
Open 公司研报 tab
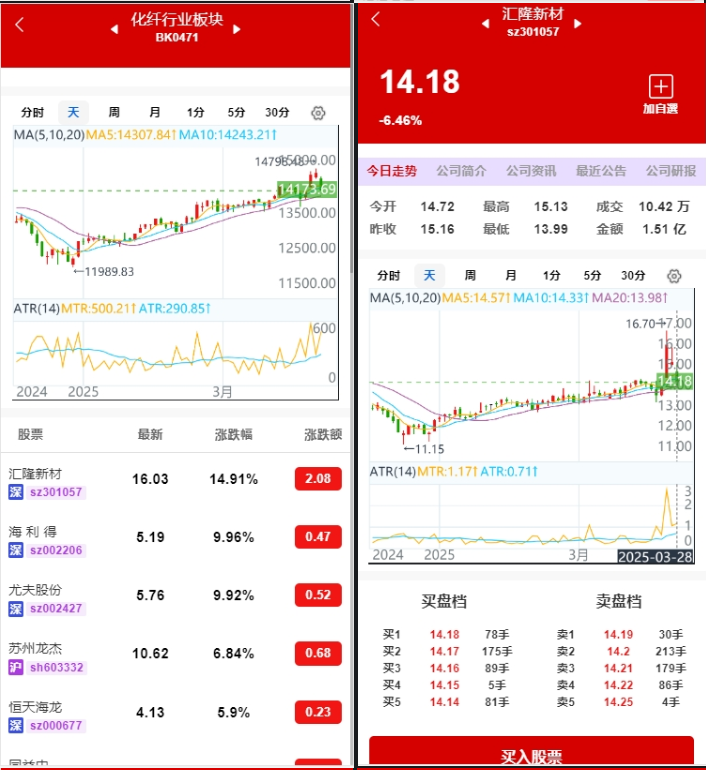click(671, 171)
